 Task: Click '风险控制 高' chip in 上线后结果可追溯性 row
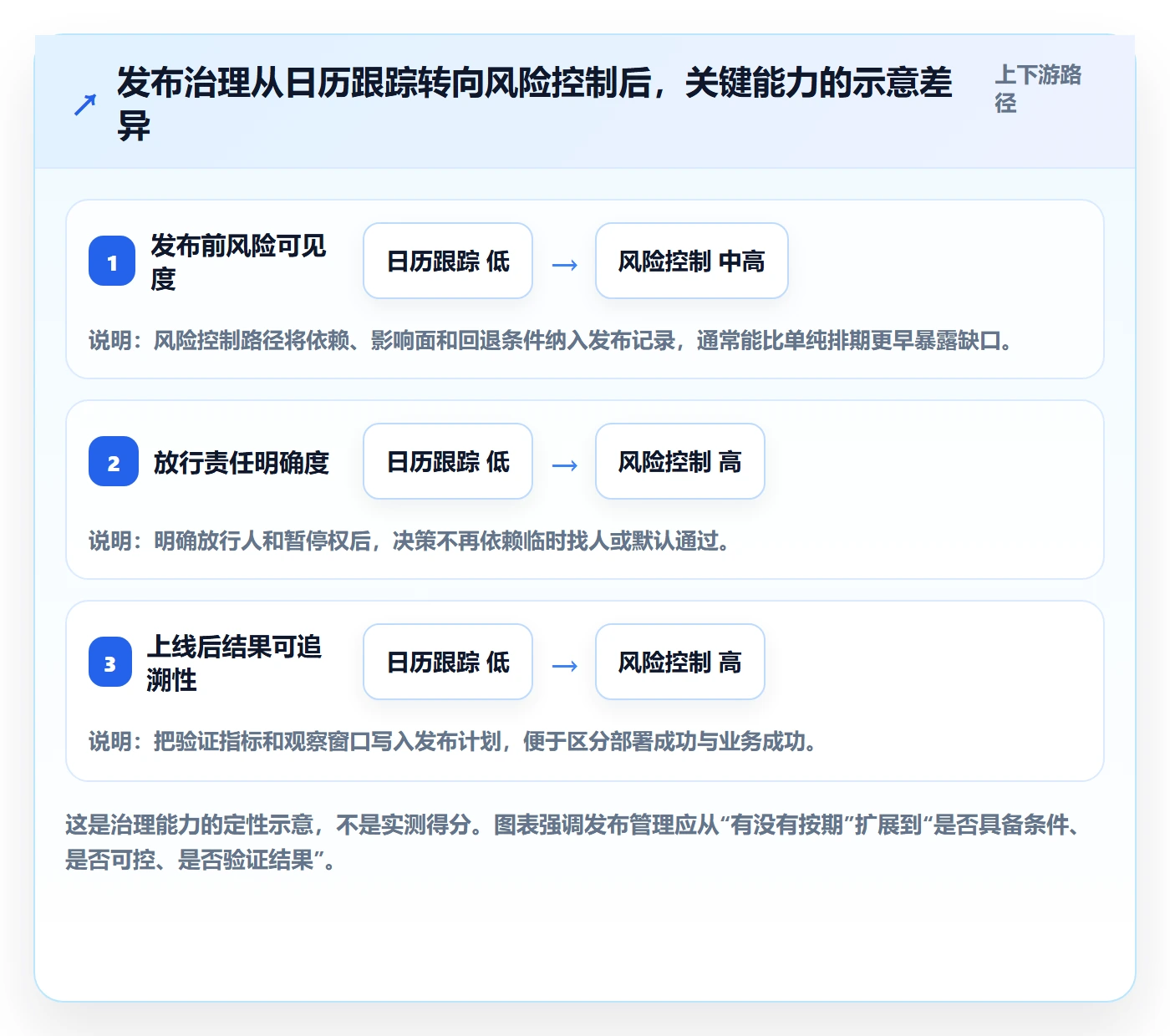pyautogui.click(x=680, y=662)
